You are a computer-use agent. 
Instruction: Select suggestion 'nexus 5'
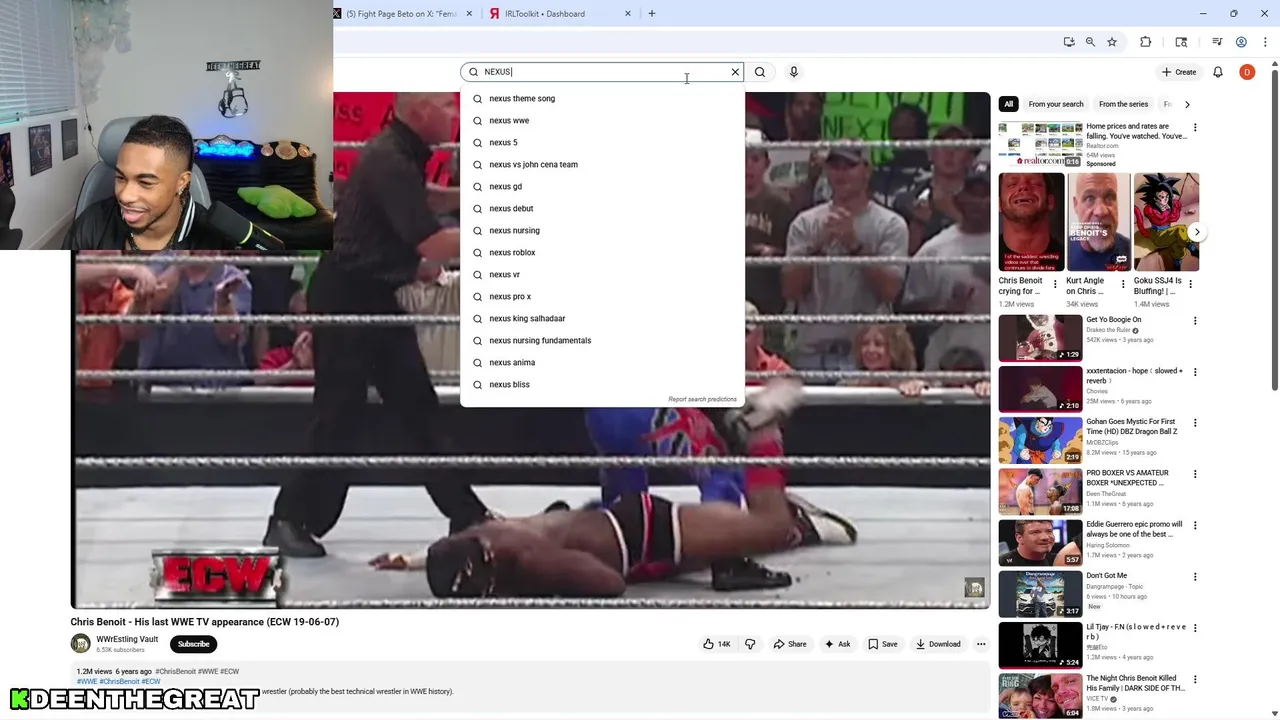tap(602, 142)
